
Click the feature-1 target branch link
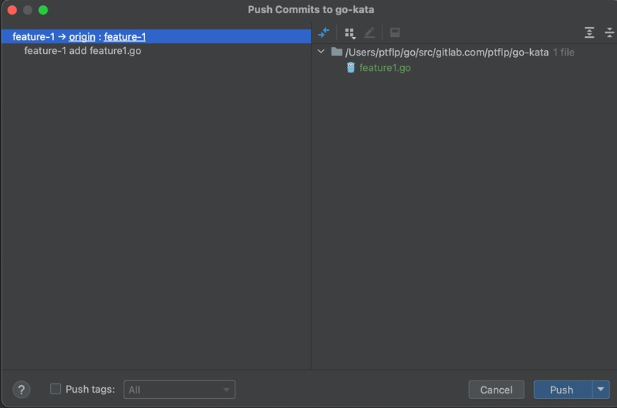click(x=125, y=37)
